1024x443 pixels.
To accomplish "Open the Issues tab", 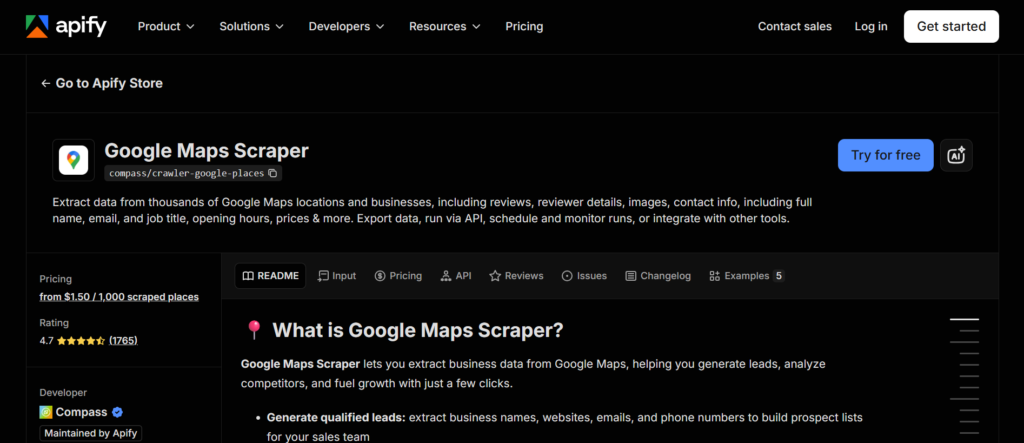I will tap(584, 276).
